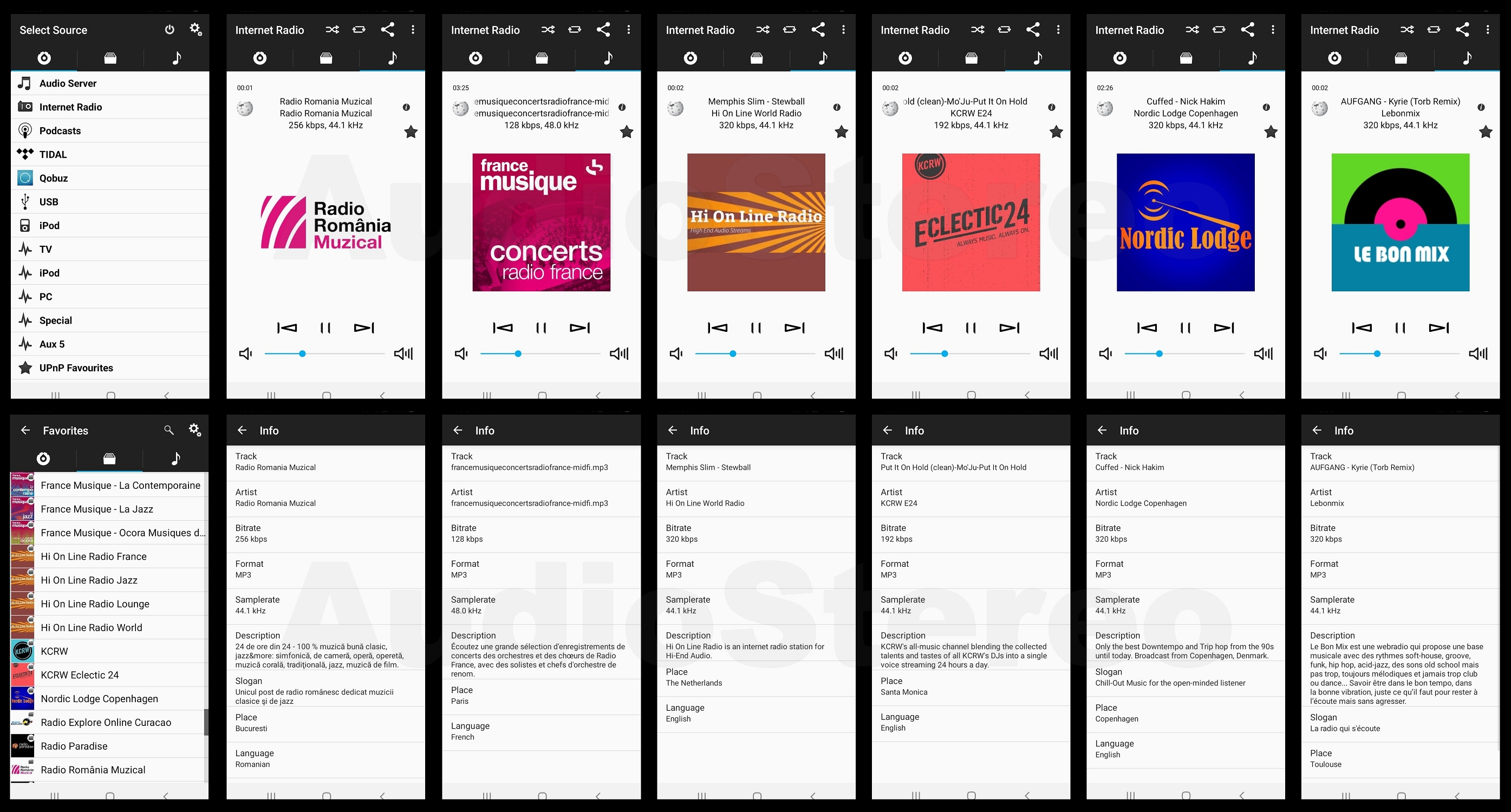Toggle shuffle on France Musique concerts screen
Image resolution: width=1511 pixels, height=812 pixels.
(x=548, y=29)
